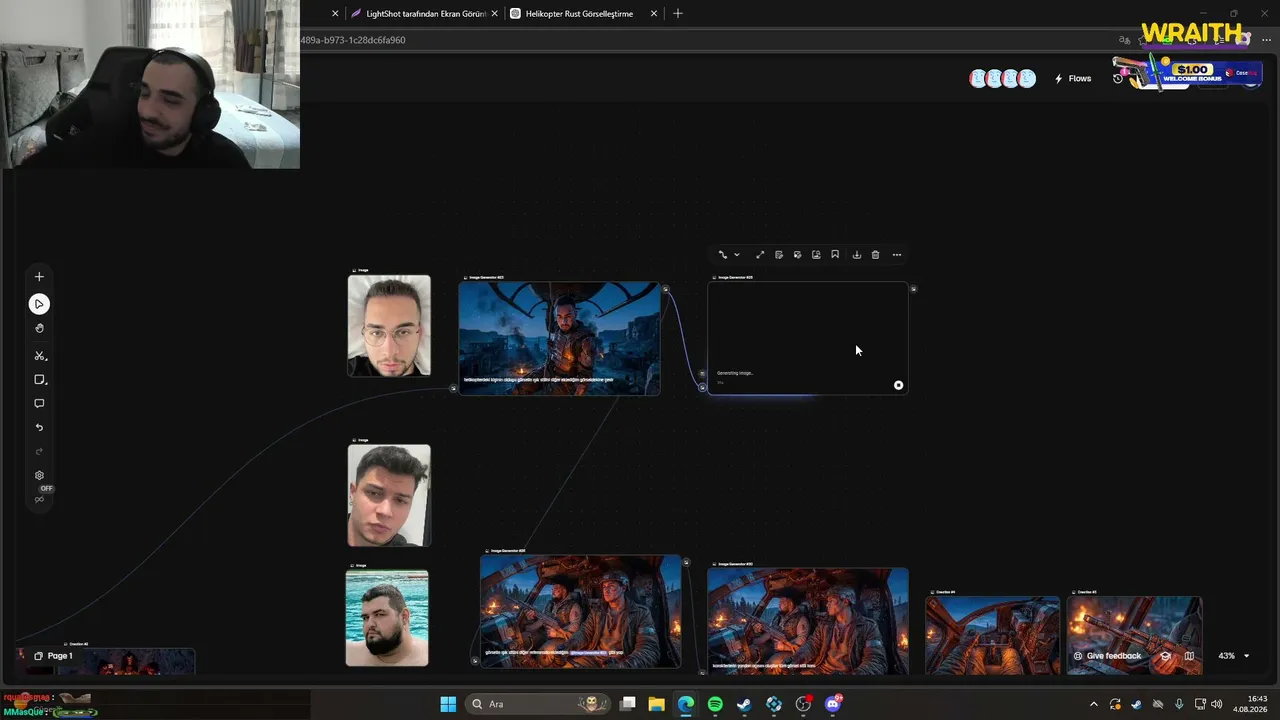Open browser settings and more menu
1280x720 pixels.
point(1266,40)
